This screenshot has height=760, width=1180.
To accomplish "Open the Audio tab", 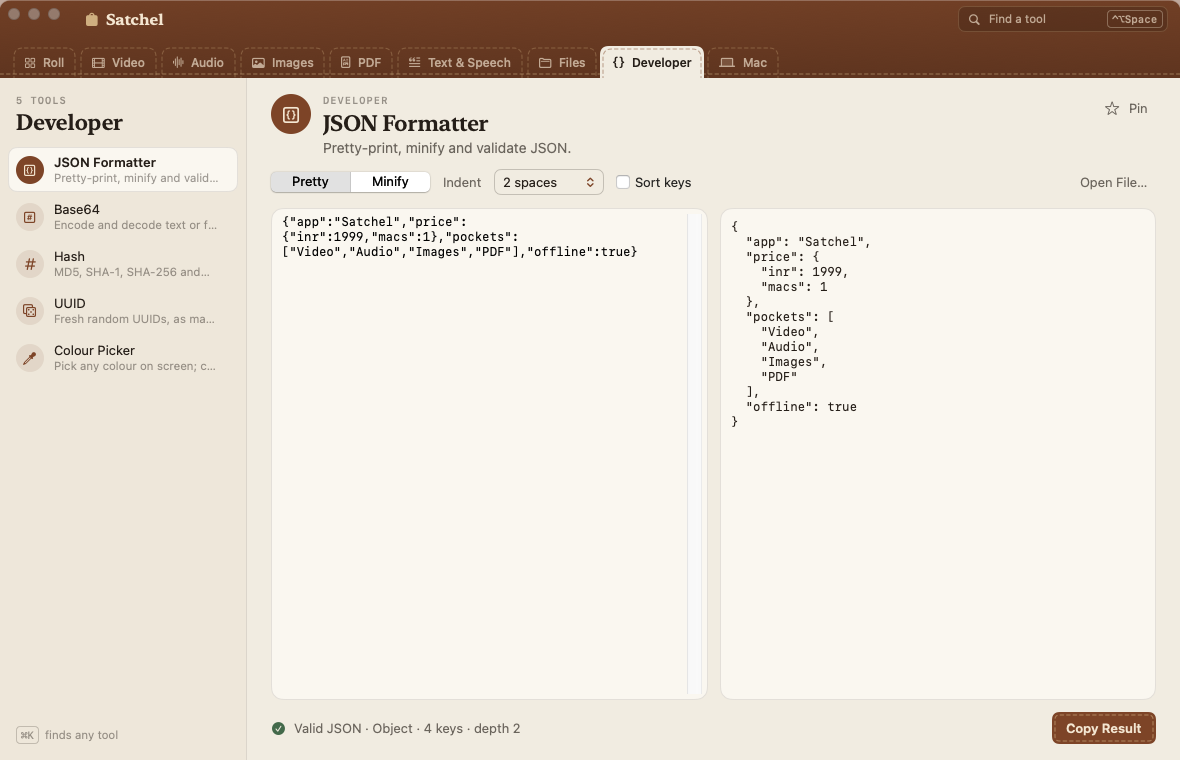I will tap(198, 63).
